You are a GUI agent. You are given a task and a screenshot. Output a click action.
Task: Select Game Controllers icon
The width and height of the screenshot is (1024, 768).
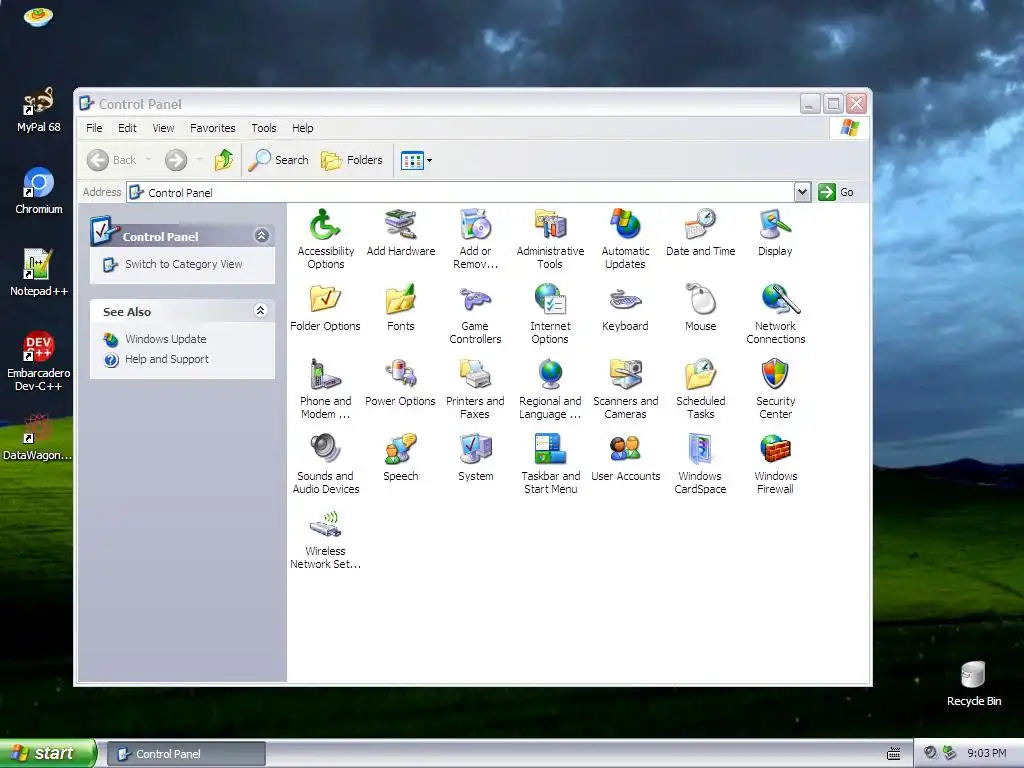click(475, 313)
